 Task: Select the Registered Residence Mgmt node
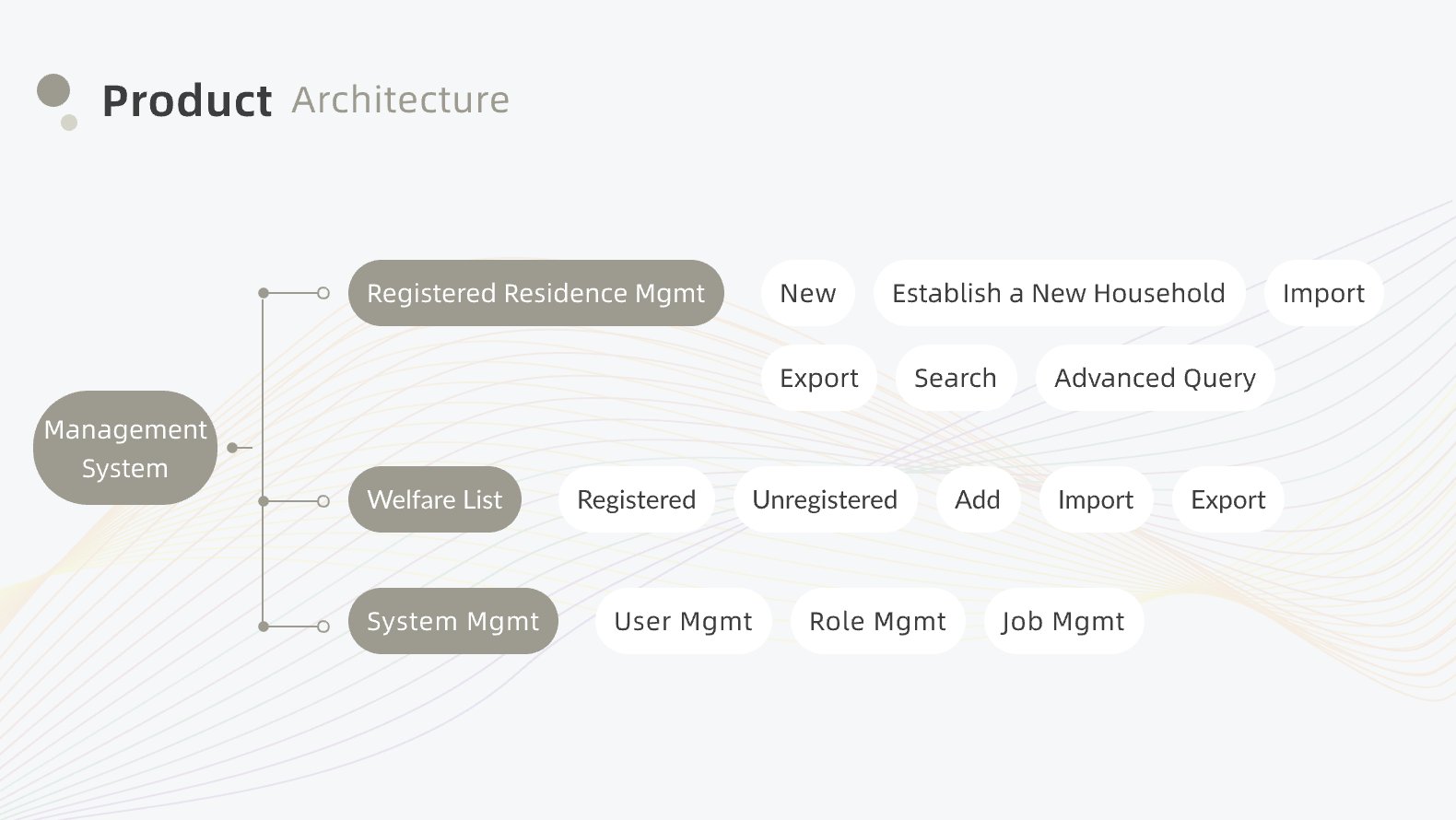coord(535,293)
